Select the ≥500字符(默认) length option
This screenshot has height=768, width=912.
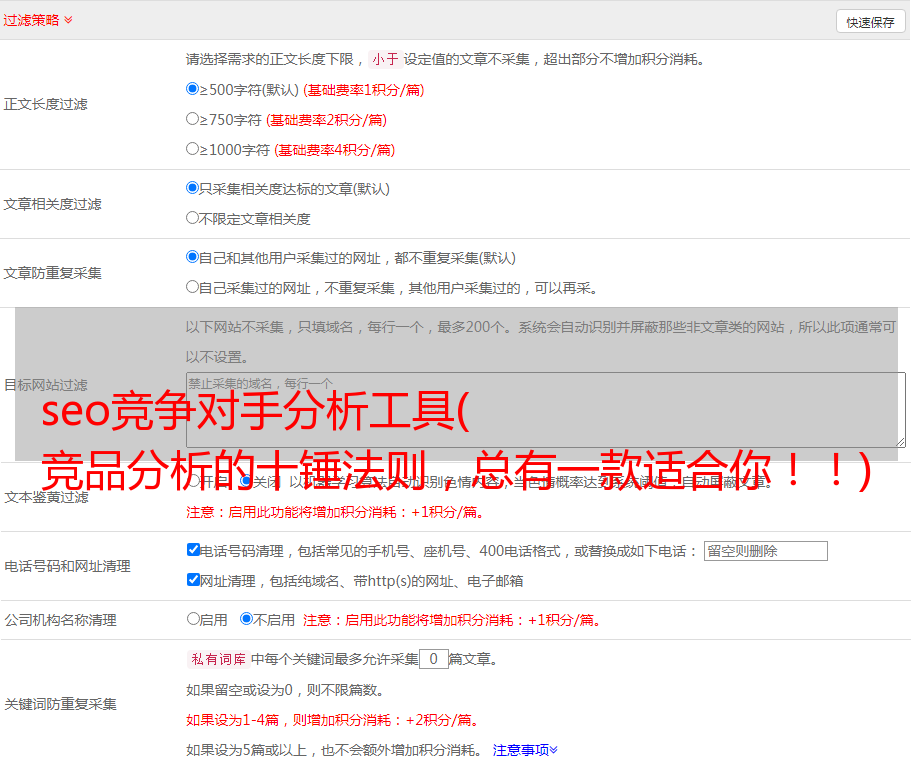click(192, 89)
